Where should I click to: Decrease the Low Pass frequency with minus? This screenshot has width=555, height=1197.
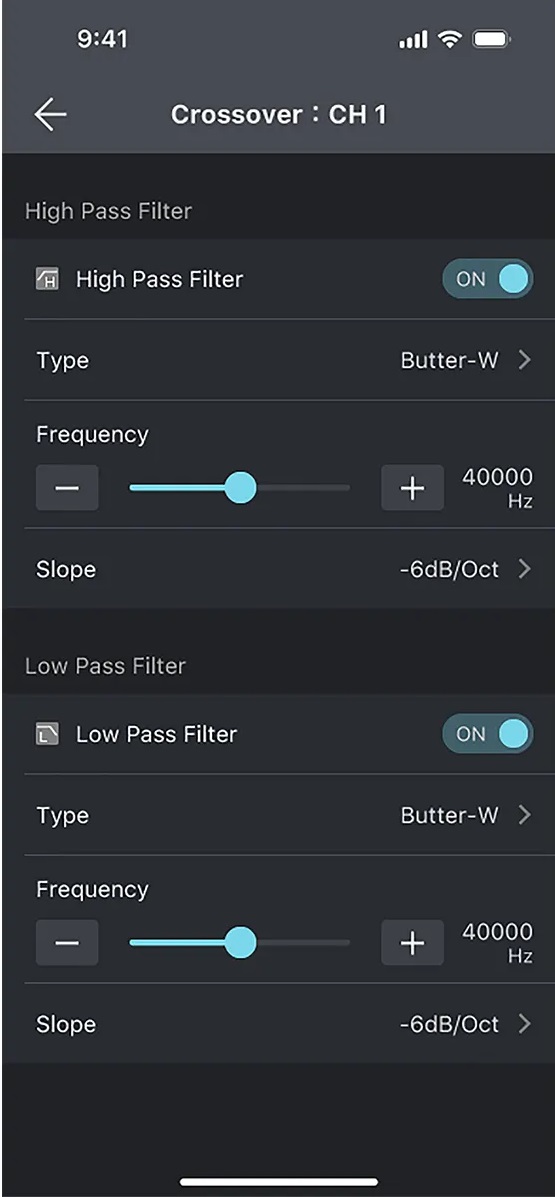click(x=67, y=942)
